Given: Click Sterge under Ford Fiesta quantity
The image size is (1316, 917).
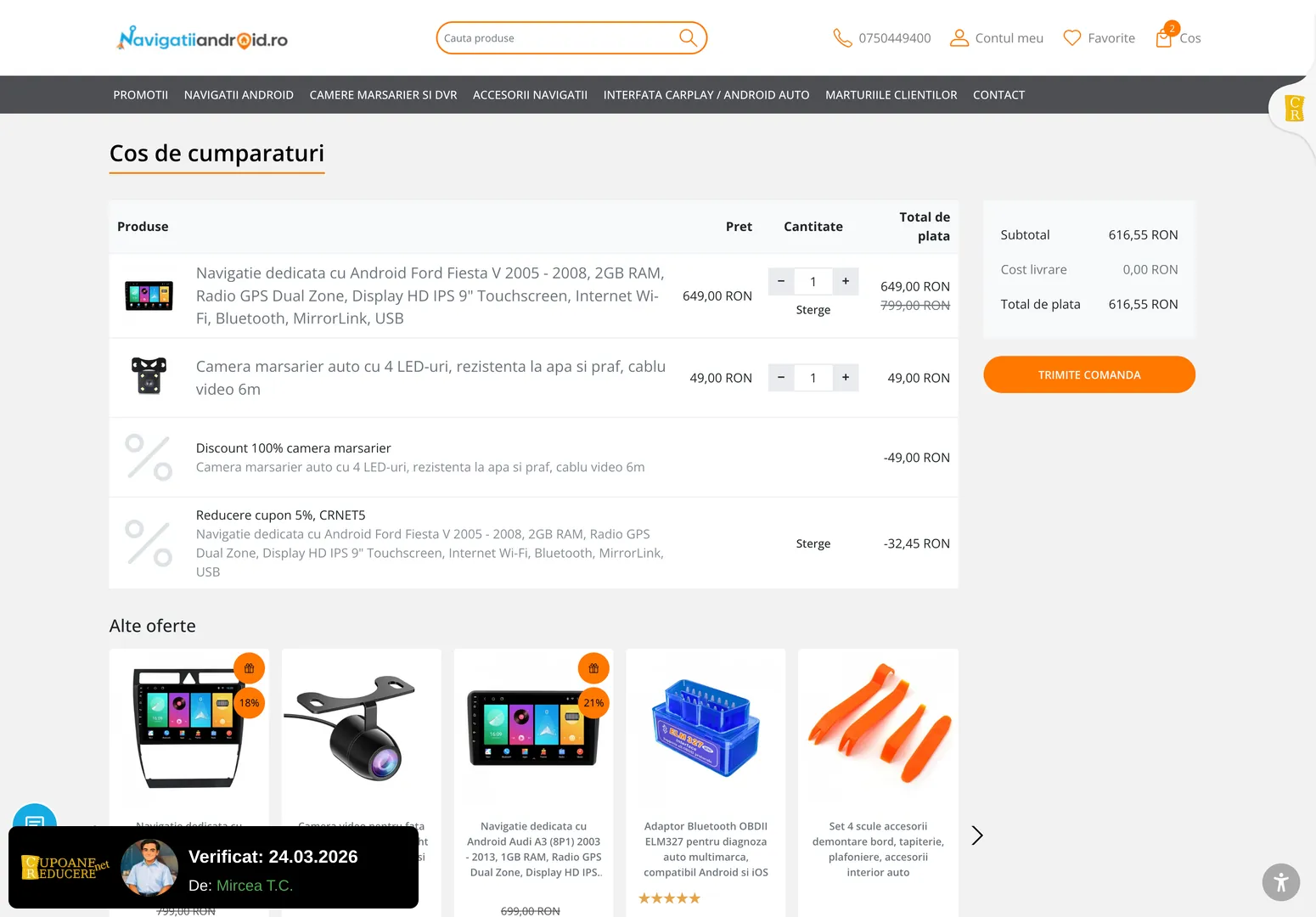Looking at the screenshot, I should (813, 310).
